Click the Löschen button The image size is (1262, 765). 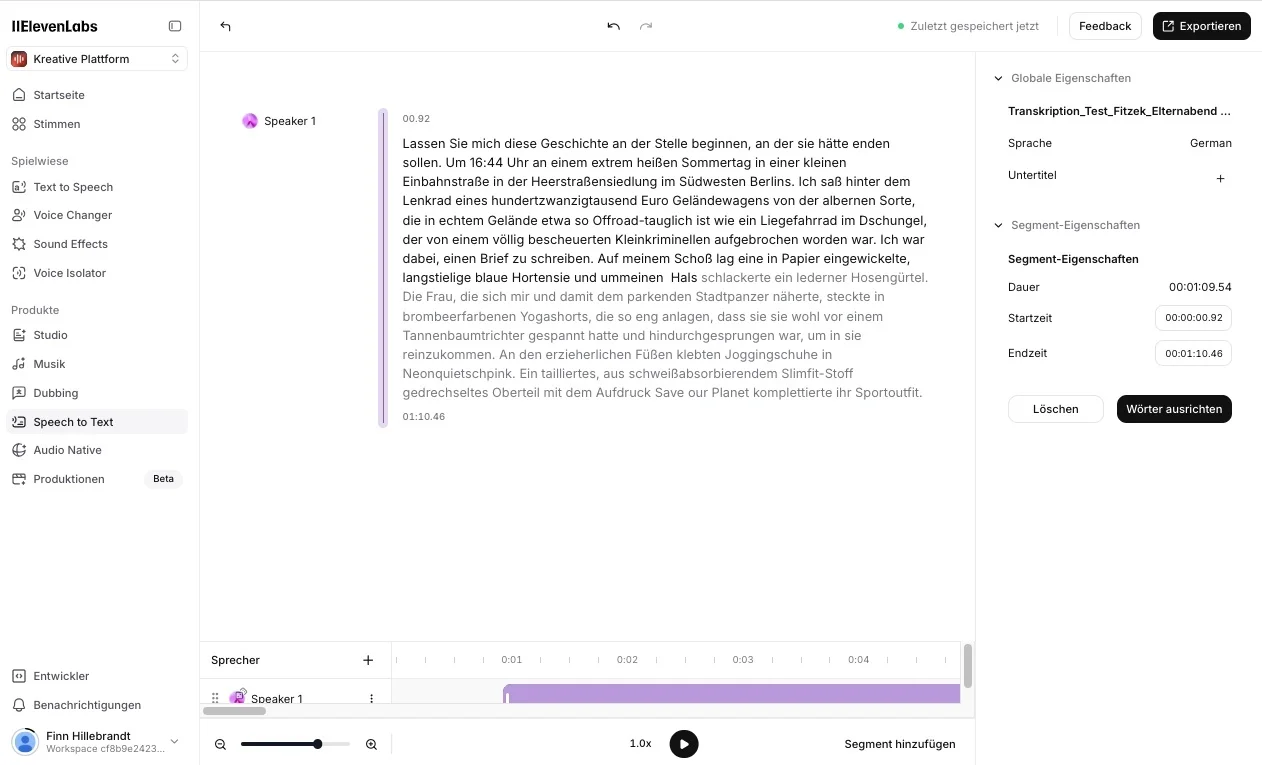coord(1055,408)
